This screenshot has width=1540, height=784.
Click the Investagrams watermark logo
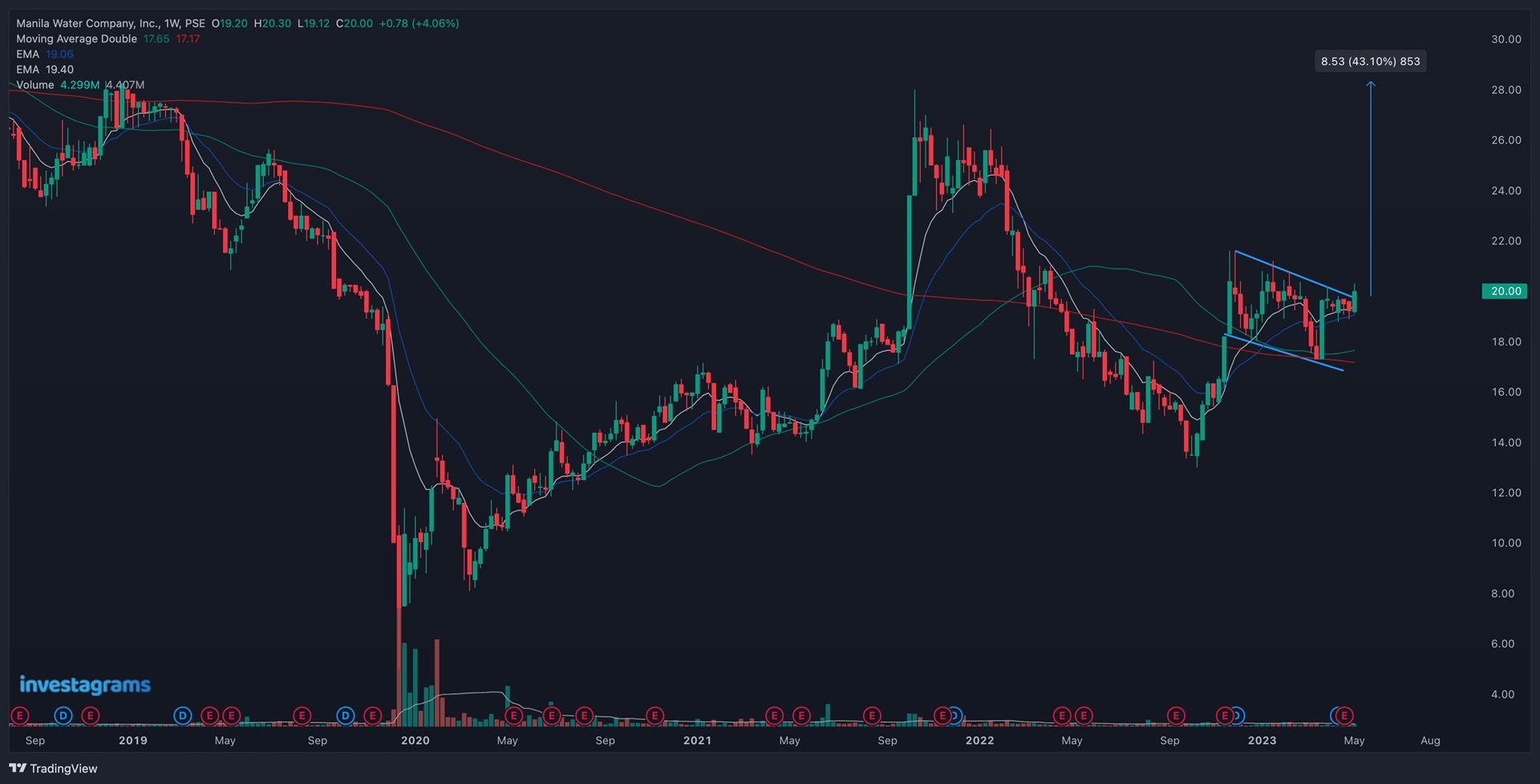pyautogui.click(x=84, y=684)
